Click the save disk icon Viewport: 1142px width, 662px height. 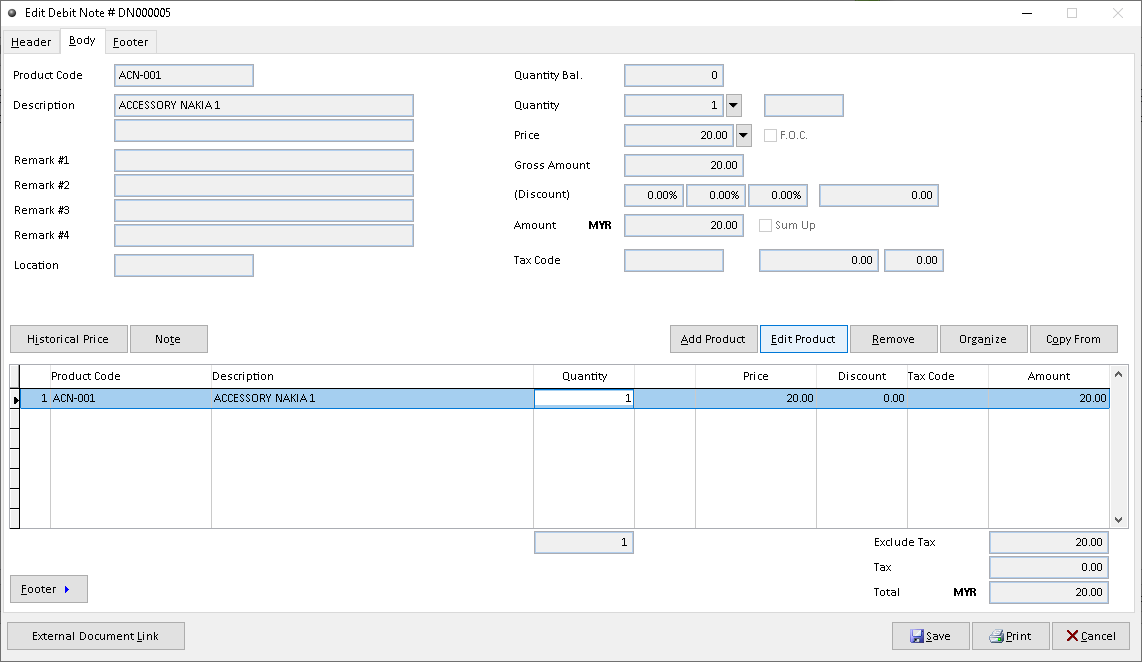916,636
